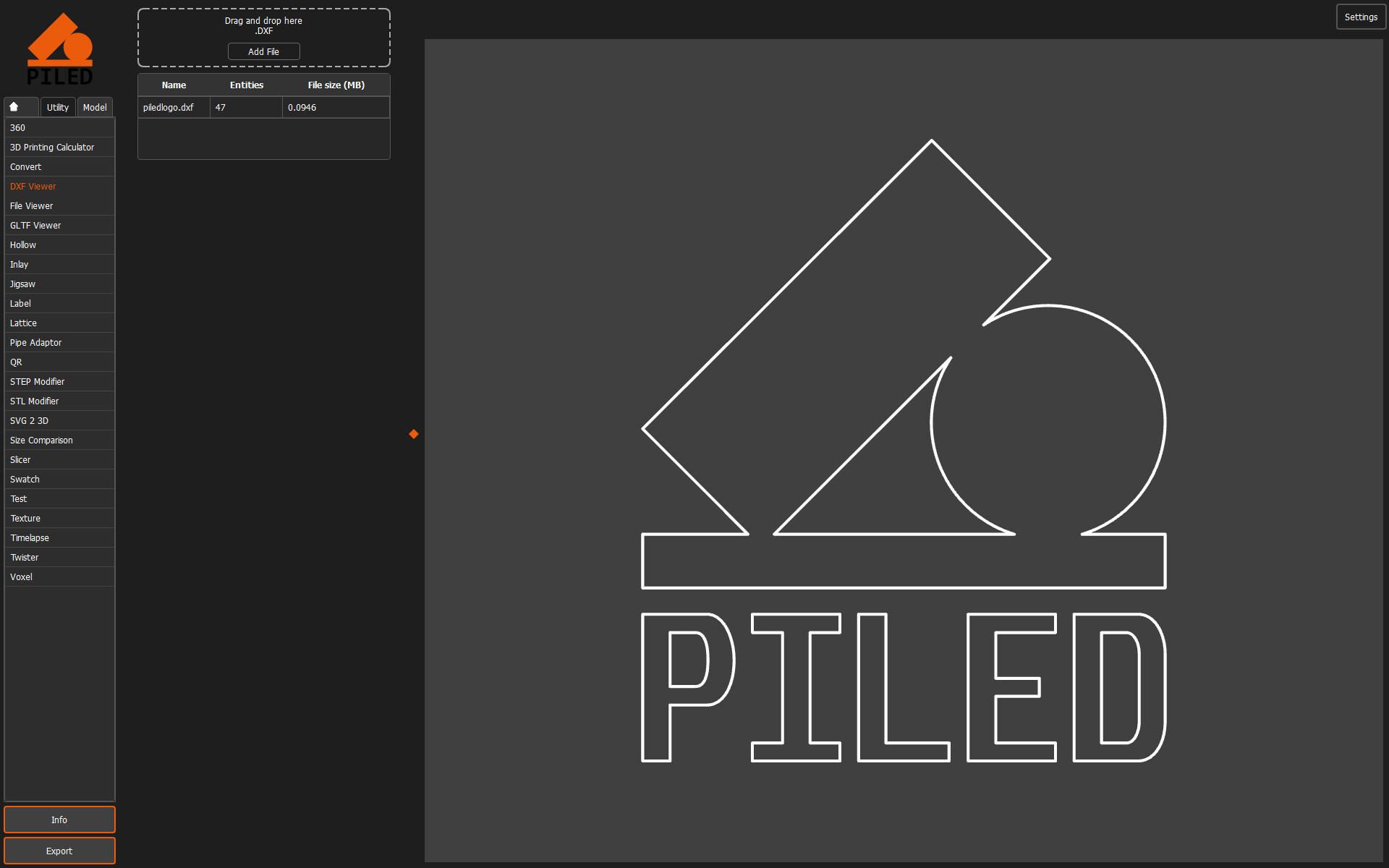This screenshot has height=868, width=1389.
Task: Click the home icon tab
Action: pyautogui.click(x=21, y=107)
